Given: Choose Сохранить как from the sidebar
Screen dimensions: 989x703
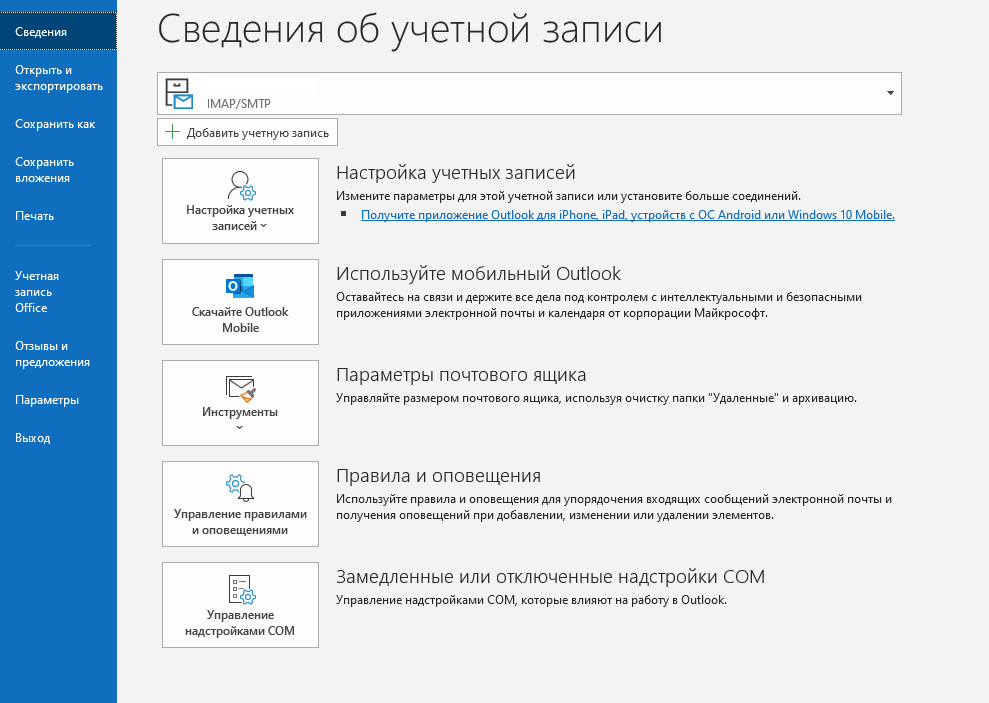Looking at the screenshot, I should click(x=55, y=124).
